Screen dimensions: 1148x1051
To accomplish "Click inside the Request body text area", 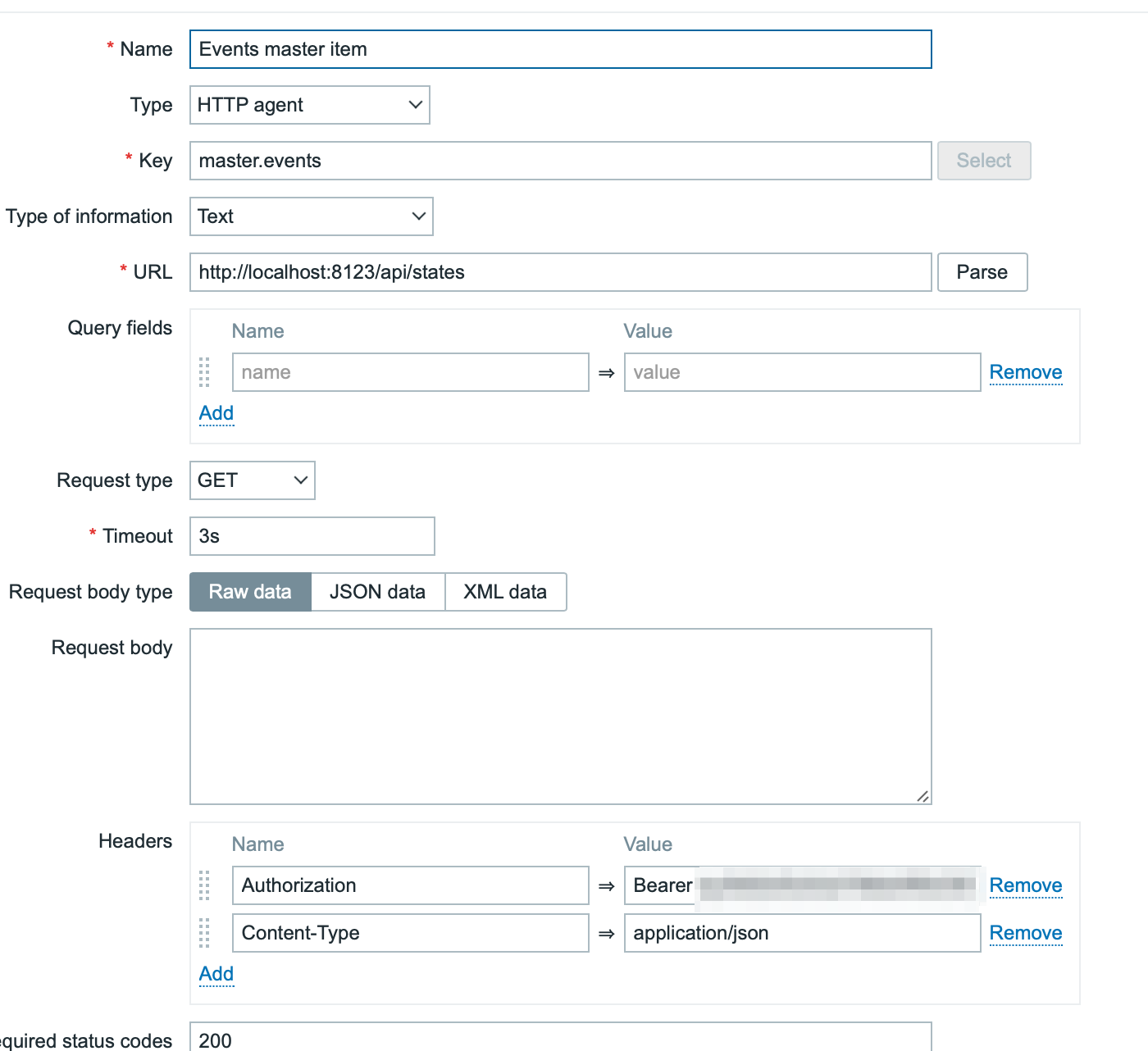I will tap(560, 717).
